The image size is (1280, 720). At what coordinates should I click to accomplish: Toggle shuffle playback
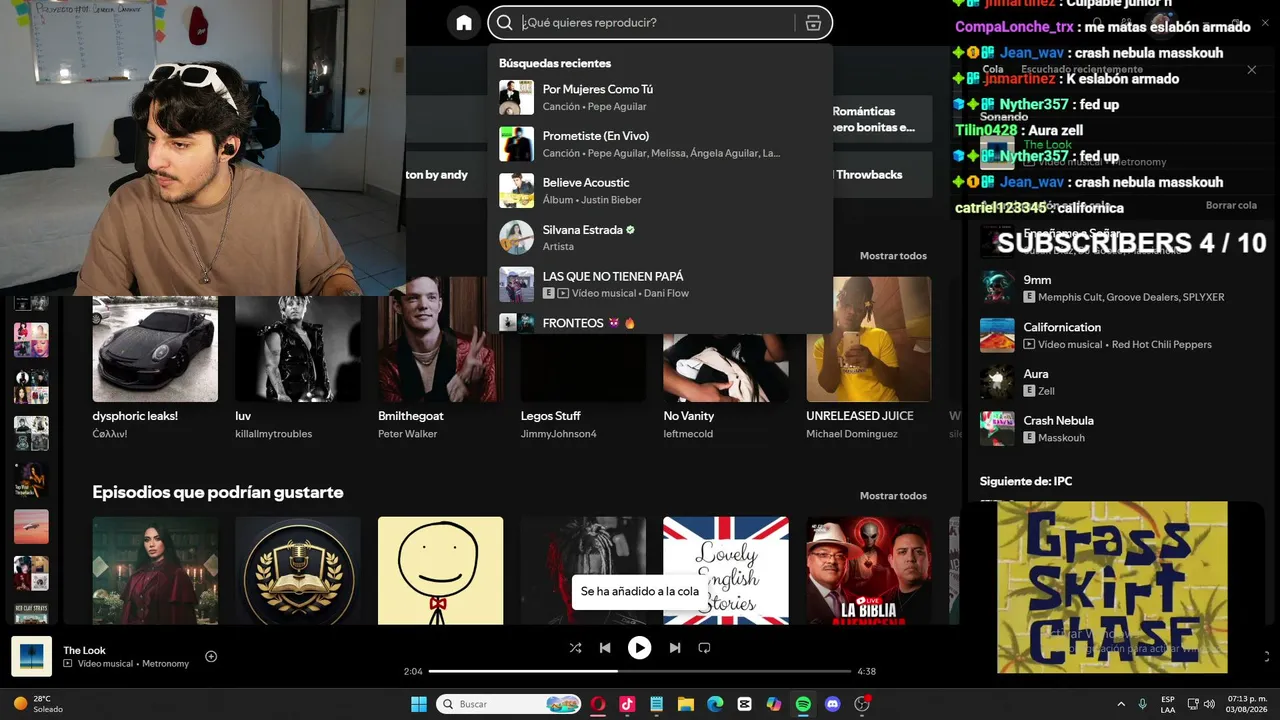pos(575,648)
